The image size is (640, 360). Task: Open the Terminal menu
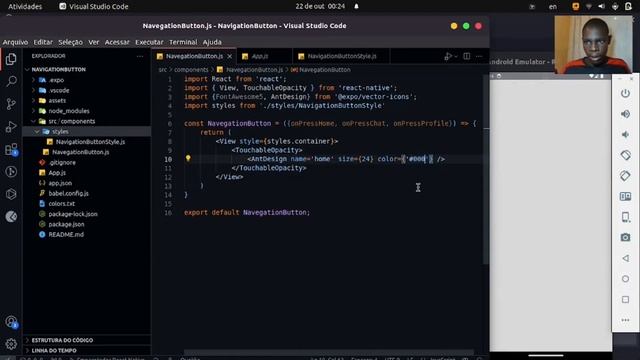(x=183, y=42)
